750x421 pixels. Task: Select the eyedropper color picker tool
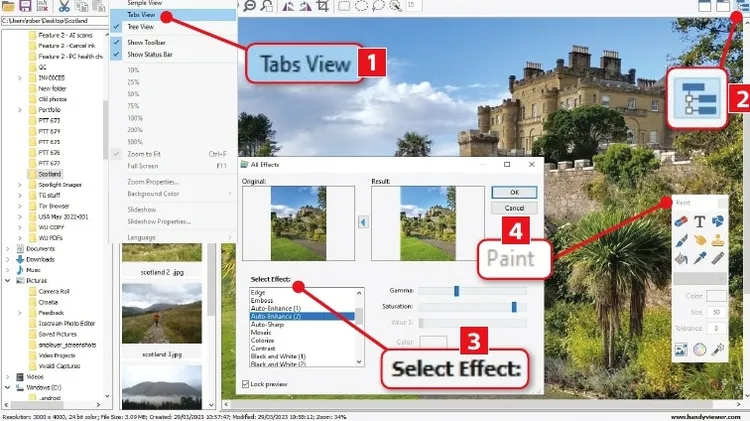click(699, 259)
